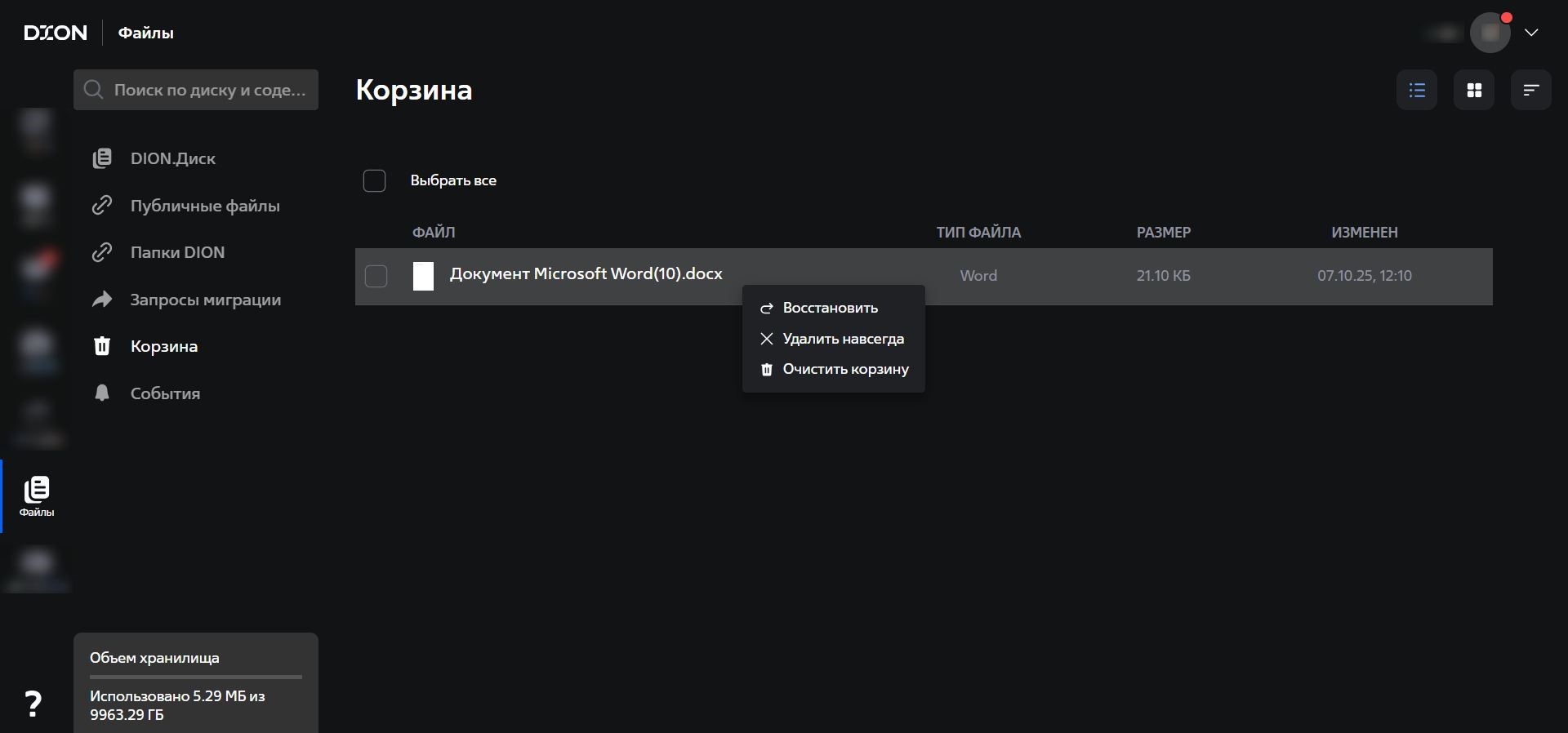Check the box for Документ Microsoft Word(10).docx
Image resolution: width=1568 pixels, height=733 pixels.
376,277
